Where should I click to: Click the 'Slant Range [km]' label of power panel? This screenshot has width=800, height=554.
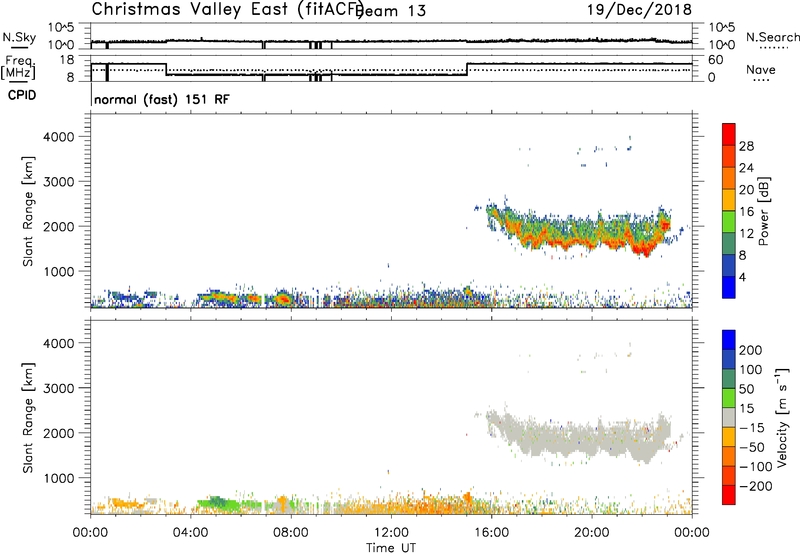(28, 211)
